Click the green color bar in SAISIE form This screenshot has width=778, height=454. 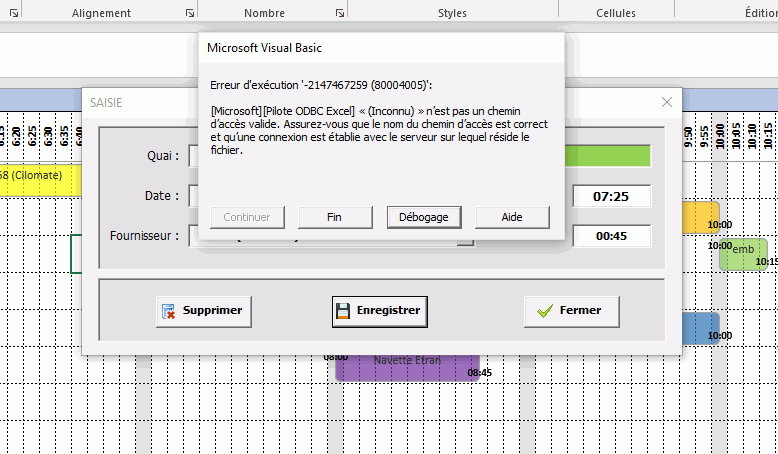607,156
